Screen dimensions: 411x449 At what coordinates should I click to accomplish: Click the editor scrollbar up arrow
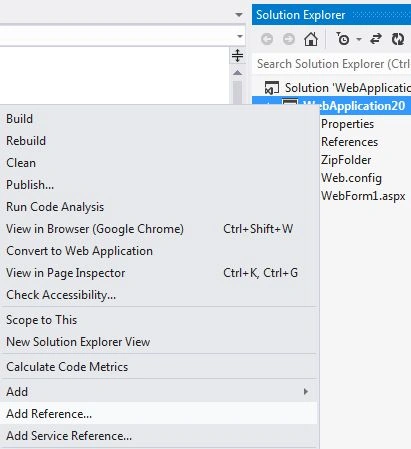point(237,72)
